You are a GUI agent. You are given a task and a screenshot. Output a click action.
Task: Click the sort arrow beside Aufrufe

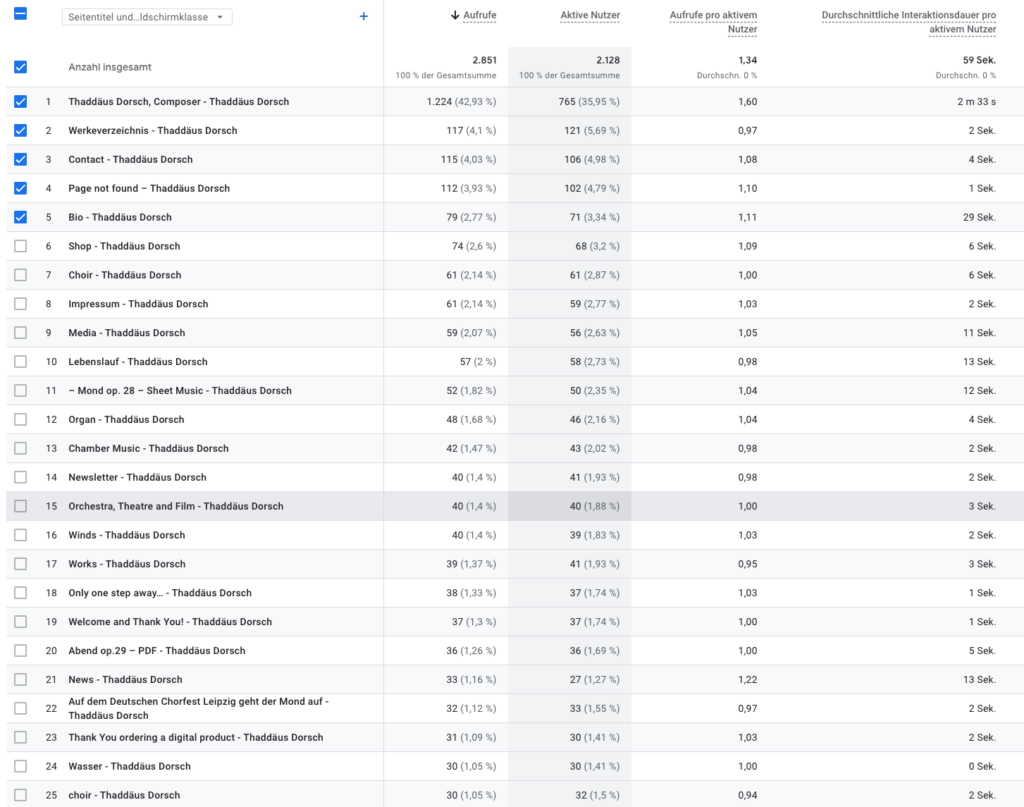455,15
